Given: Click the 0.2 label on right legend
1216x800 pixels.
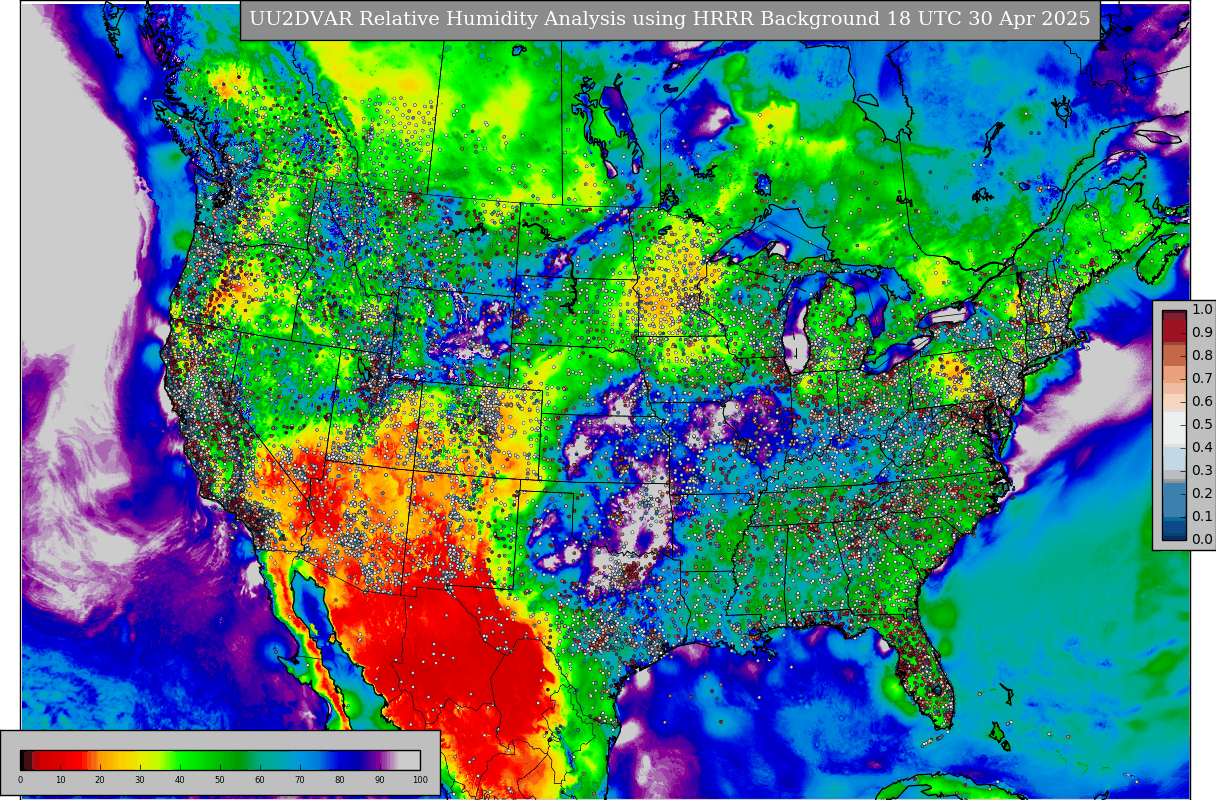Looking at the screenshot, I should point(1202,494).
